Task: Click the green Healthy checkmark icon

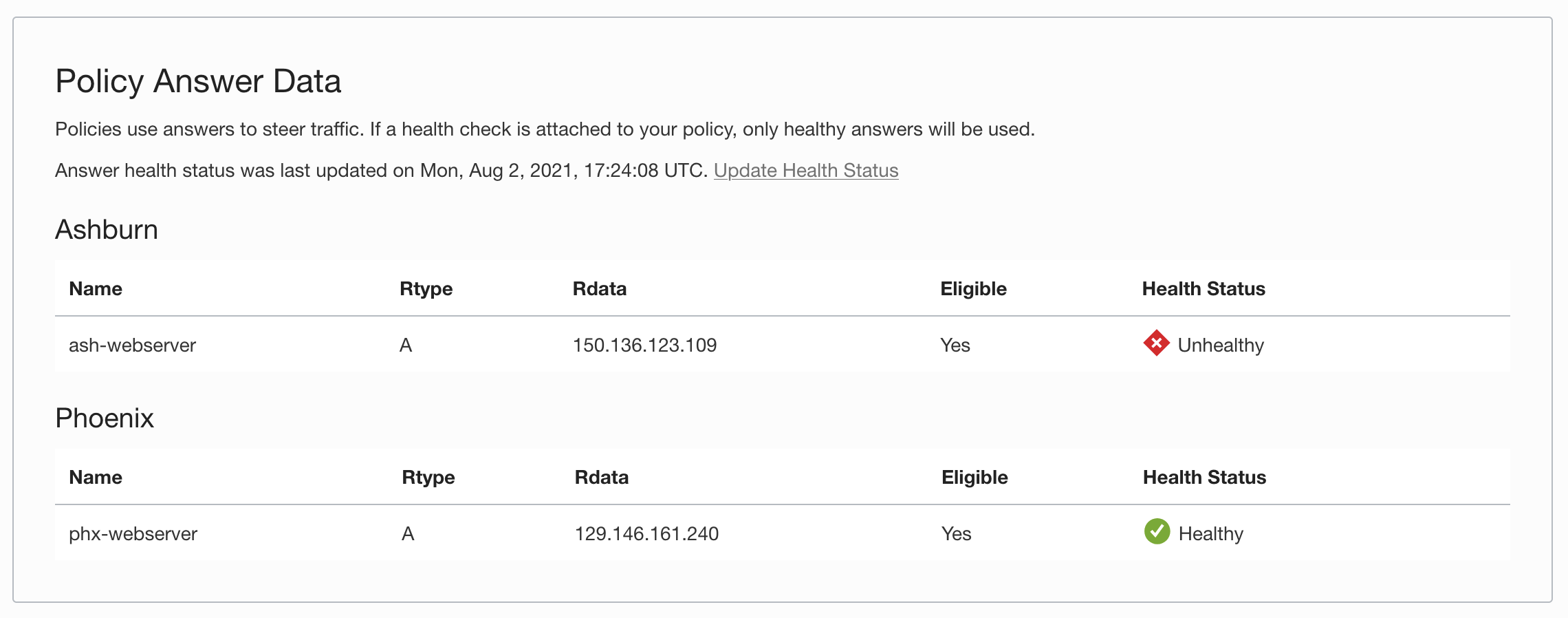Action: (x=1157, y=531)
